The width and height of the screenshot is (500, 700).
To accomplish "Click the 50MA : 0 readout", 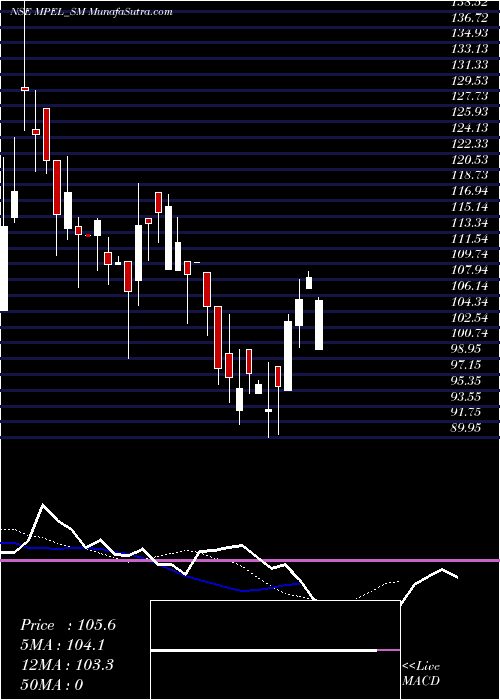I will (x=52, y=684).
